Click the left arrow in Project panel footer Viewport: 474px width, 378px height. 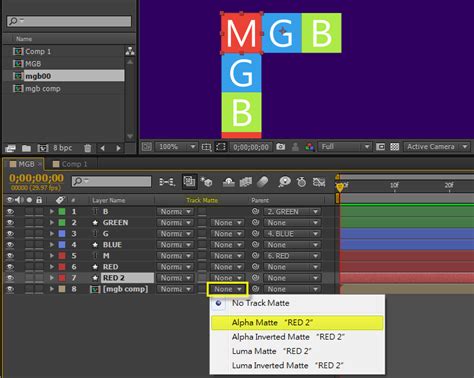click(x=103, y=148)
